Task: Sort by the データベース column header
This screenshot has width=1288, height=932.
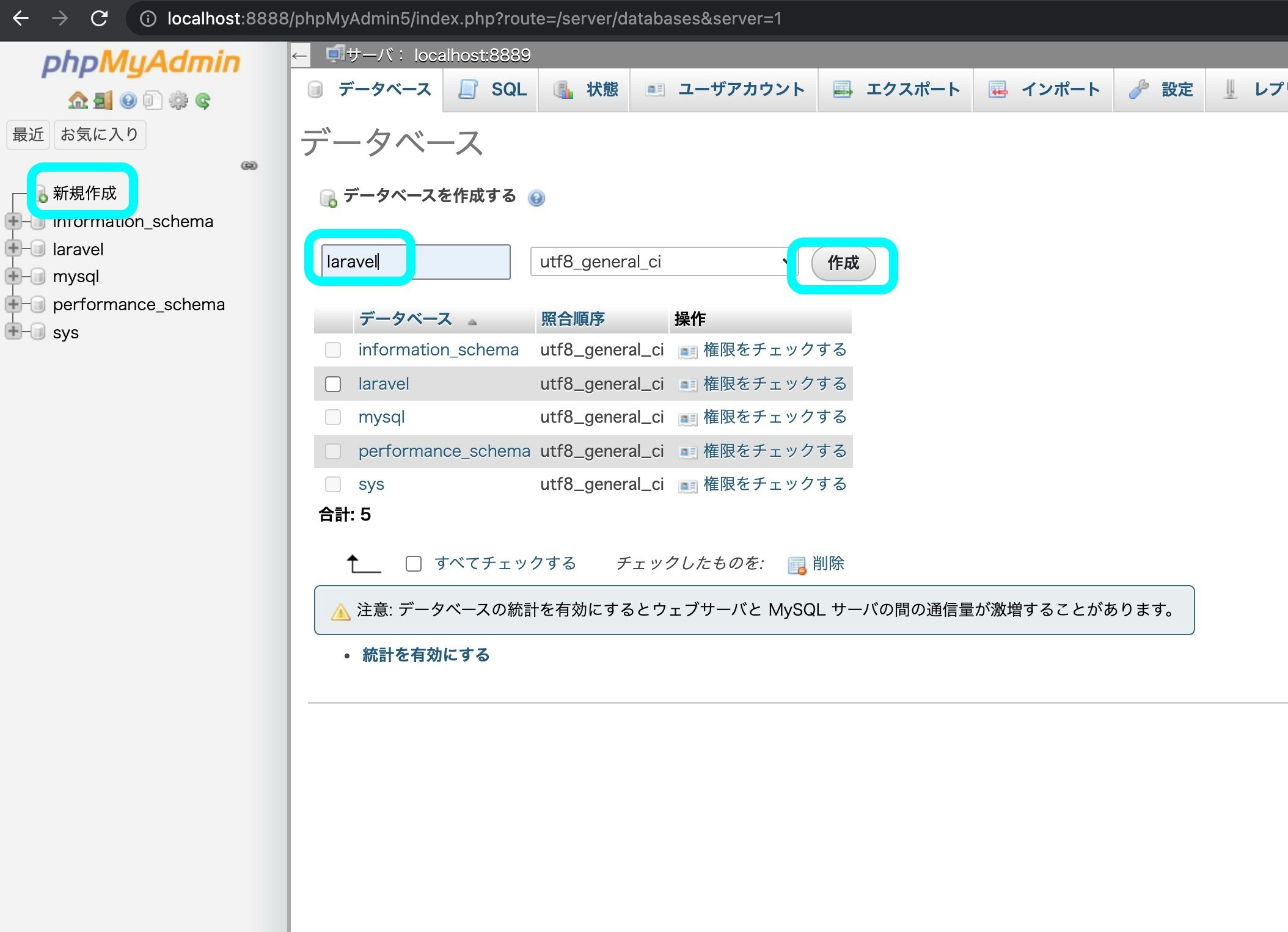Action: [x=405, y=319]
